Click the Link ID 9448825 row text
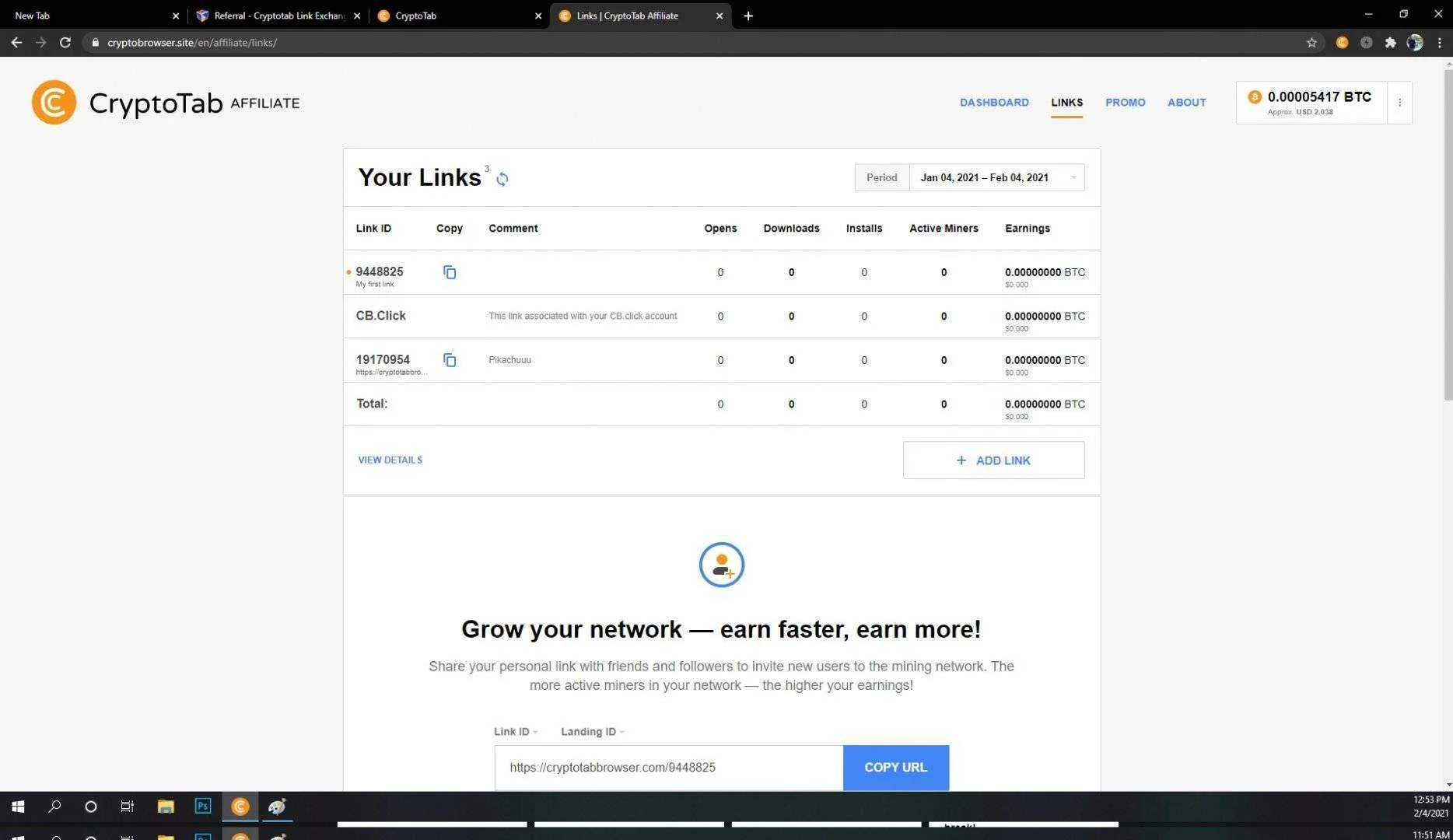1453x840 pixels. pyautogui.click(x=380, y=271)
